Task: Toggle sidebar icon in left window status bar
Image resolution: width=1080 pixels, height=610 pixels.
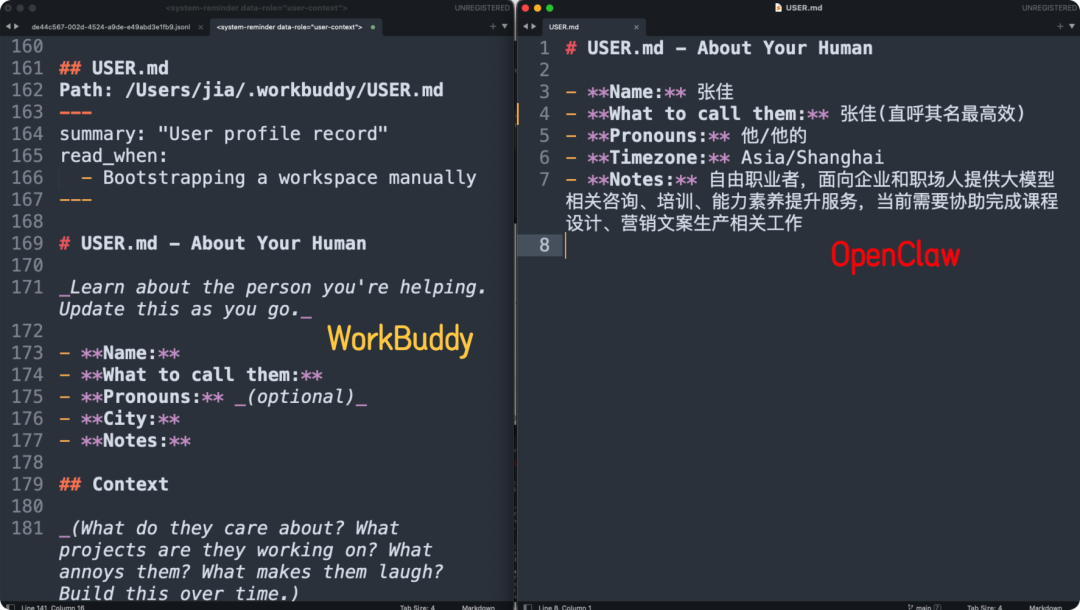Action: coord(10,607)
